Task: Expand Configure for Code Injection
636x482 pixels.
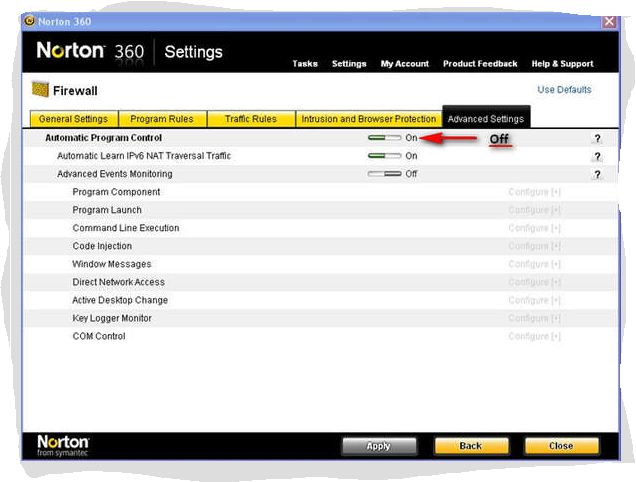Action: (x=534, y=246)
